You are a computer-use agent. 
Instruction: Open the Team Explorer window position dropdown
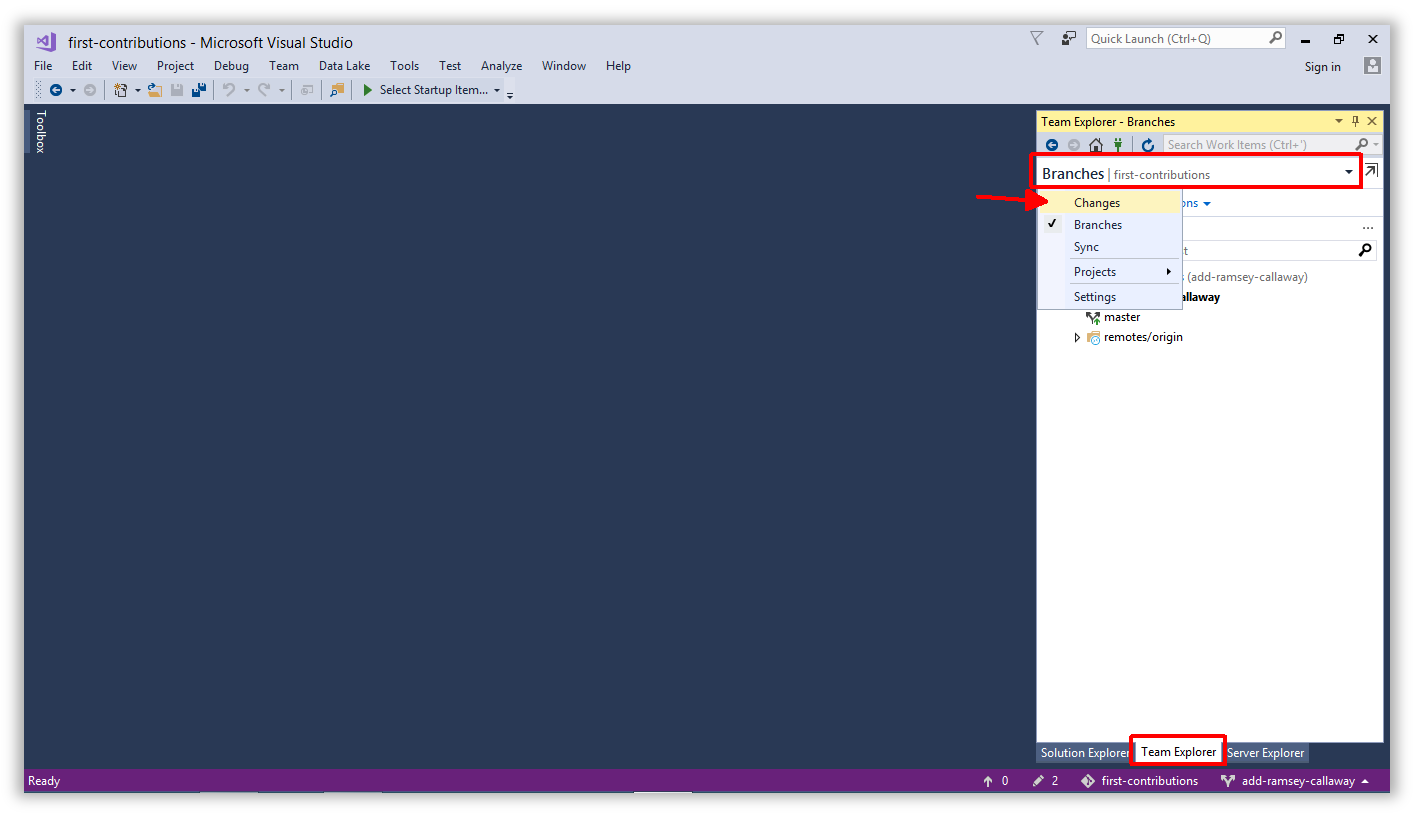click(x=1340, y=121)
